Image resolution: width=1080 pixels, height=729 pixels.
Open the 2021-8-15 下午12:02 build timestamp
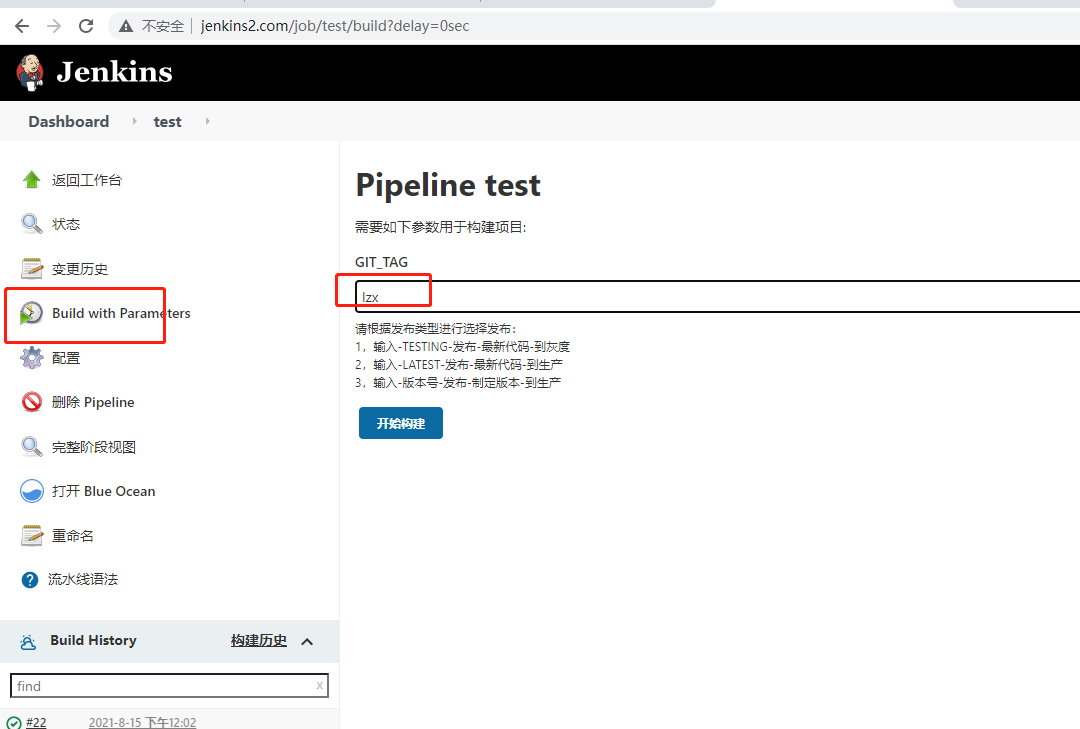pyautogui.click(x=143, y=722)
